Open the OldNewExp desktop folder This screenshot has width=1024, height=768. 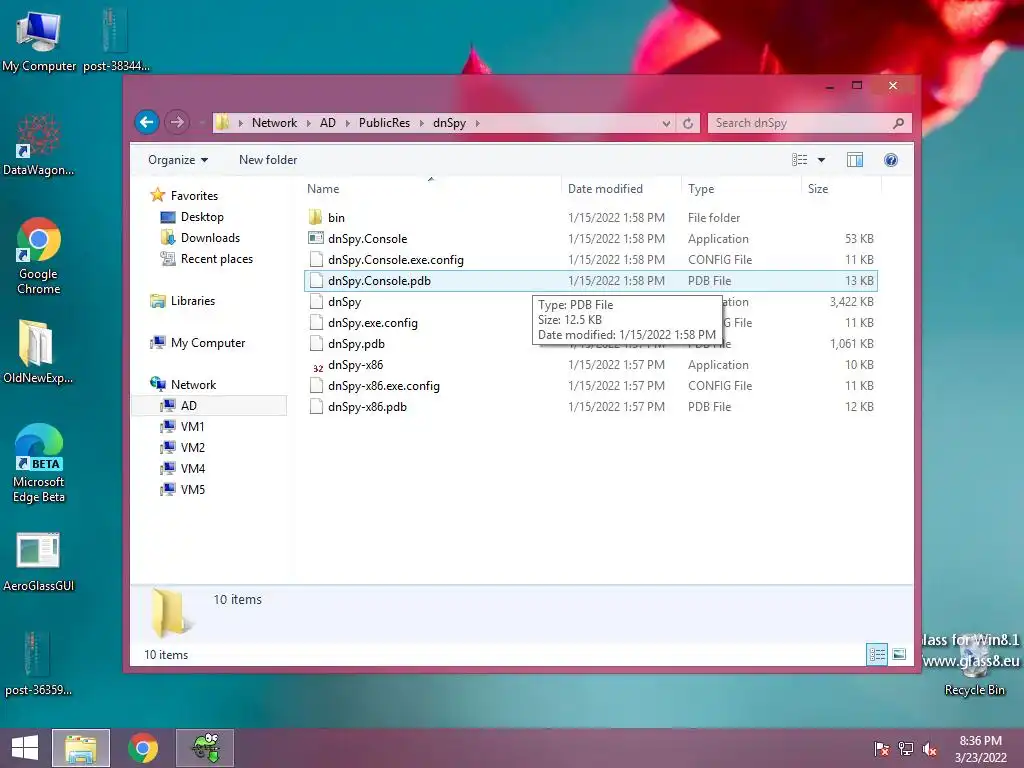(x=38, y=351)
